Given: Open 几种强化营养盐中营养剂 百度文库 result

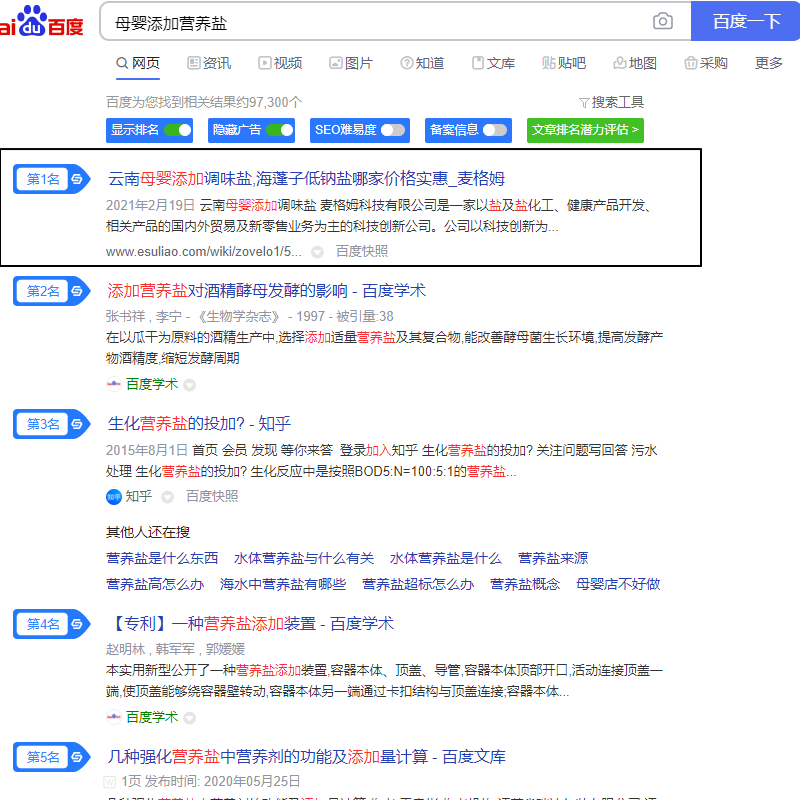Looking at the screenshot, I should pyautogui.click(x=307, y=757).
